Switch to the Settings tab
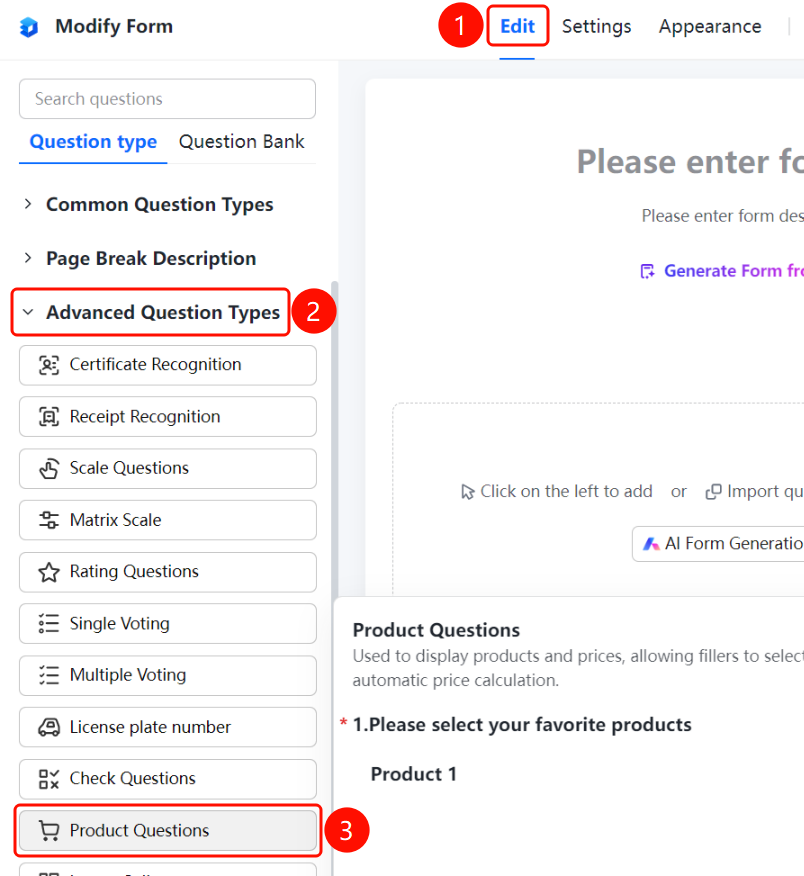 pyautogui.click(x=596, y=26)
